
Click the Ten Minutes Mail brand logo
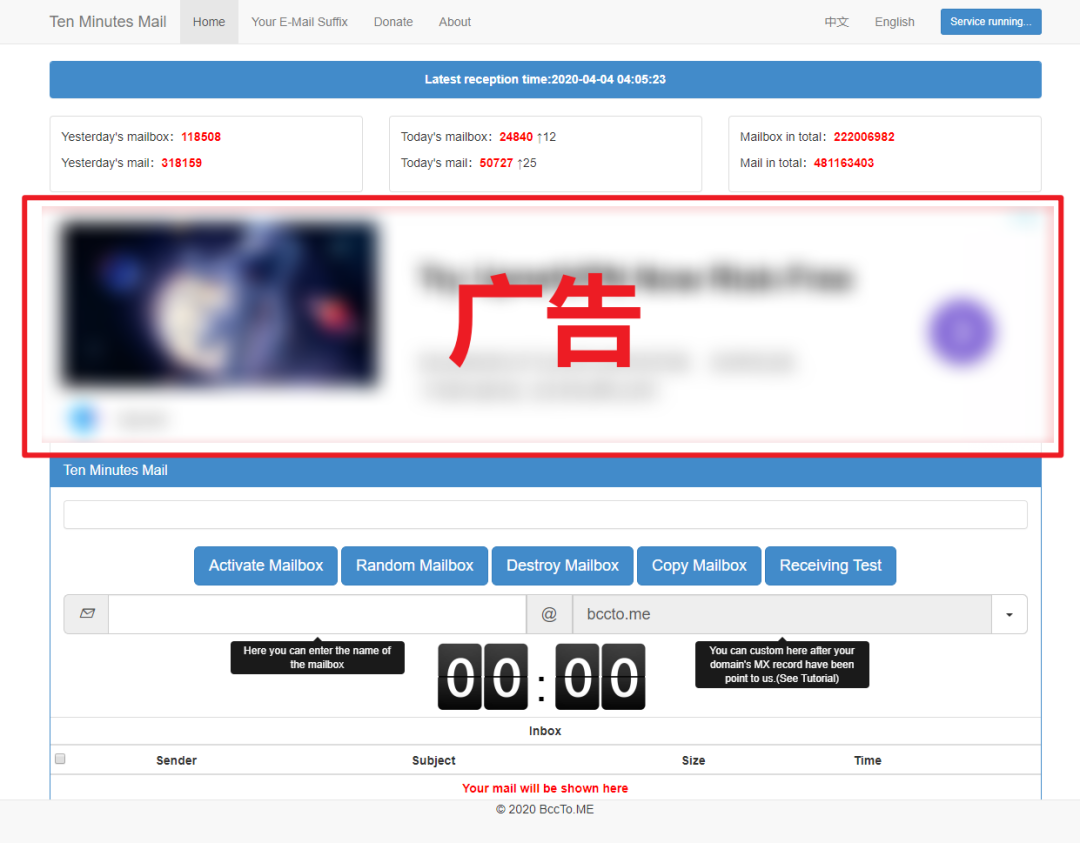(107, 22)
